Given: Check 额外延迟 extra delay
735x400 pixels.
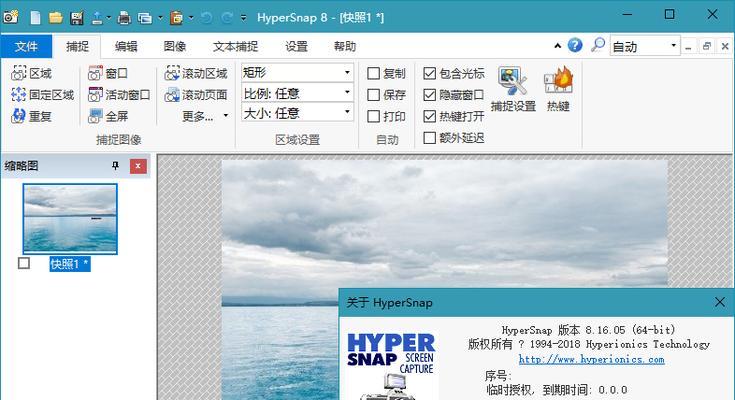Looking at the screenshot, I should pos(429,138).
